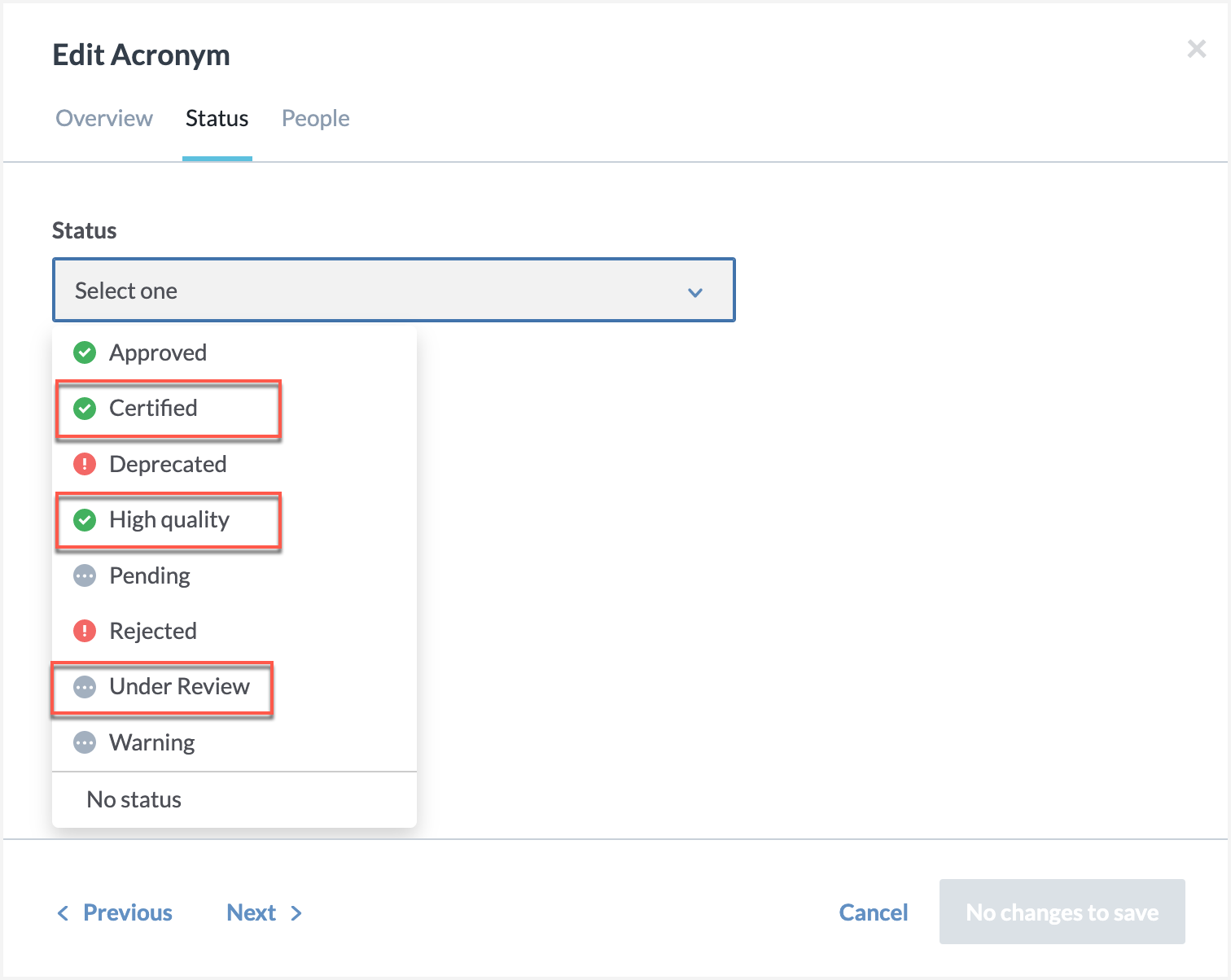Open the People tab
The height and width of the screenshot is (980, 1231).
point(316,119)
